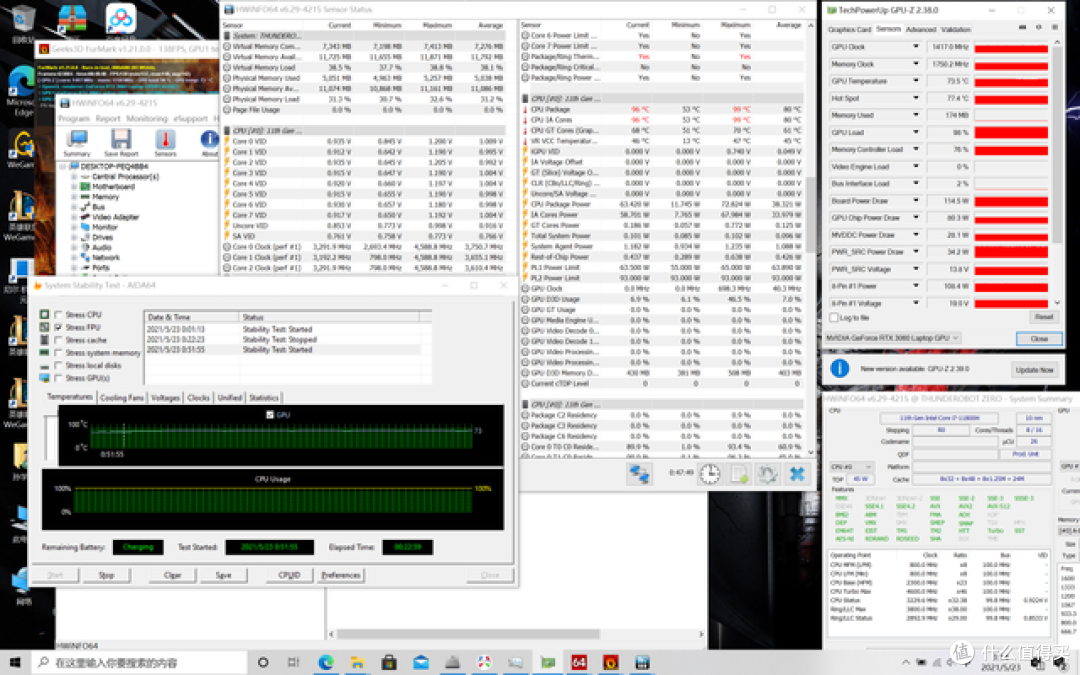Click the Motherboard icon in the HWiNFO tree
The image size is (1080, 675).
(x=85, y=187)
